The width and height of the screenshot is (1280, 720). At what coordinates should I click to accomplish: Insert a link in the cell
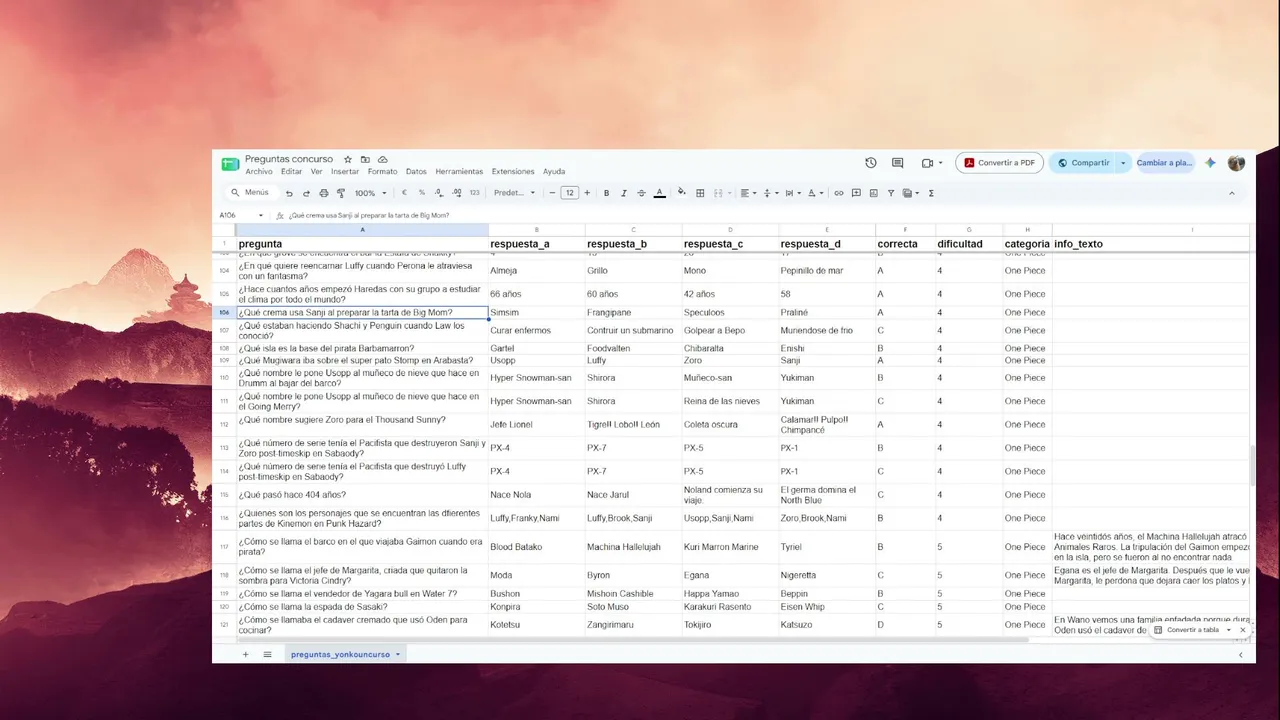[x=839, y=193]
